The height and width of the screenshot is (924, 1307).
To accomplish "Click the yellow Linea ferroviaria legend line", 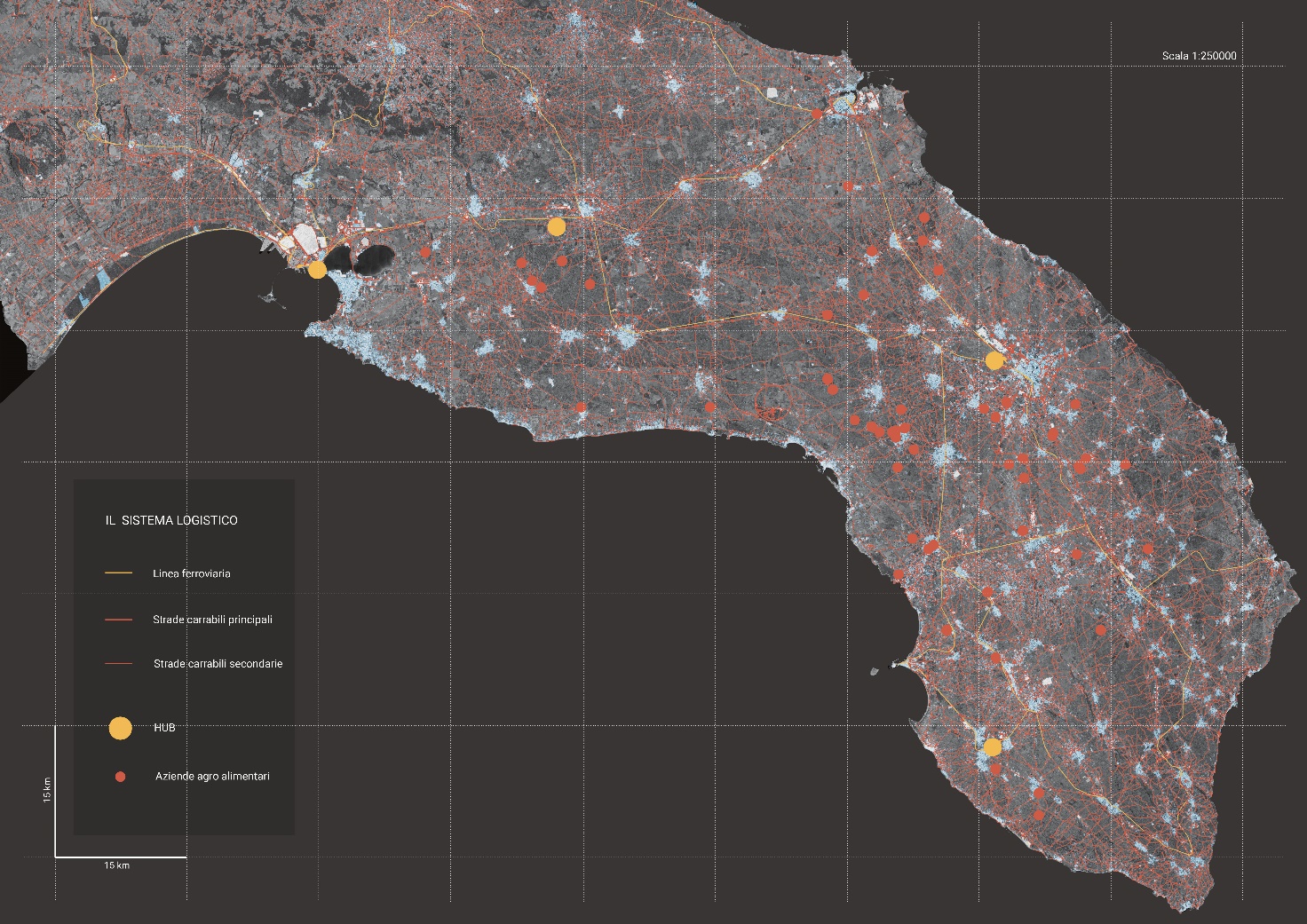I will (x=118, y=573).
